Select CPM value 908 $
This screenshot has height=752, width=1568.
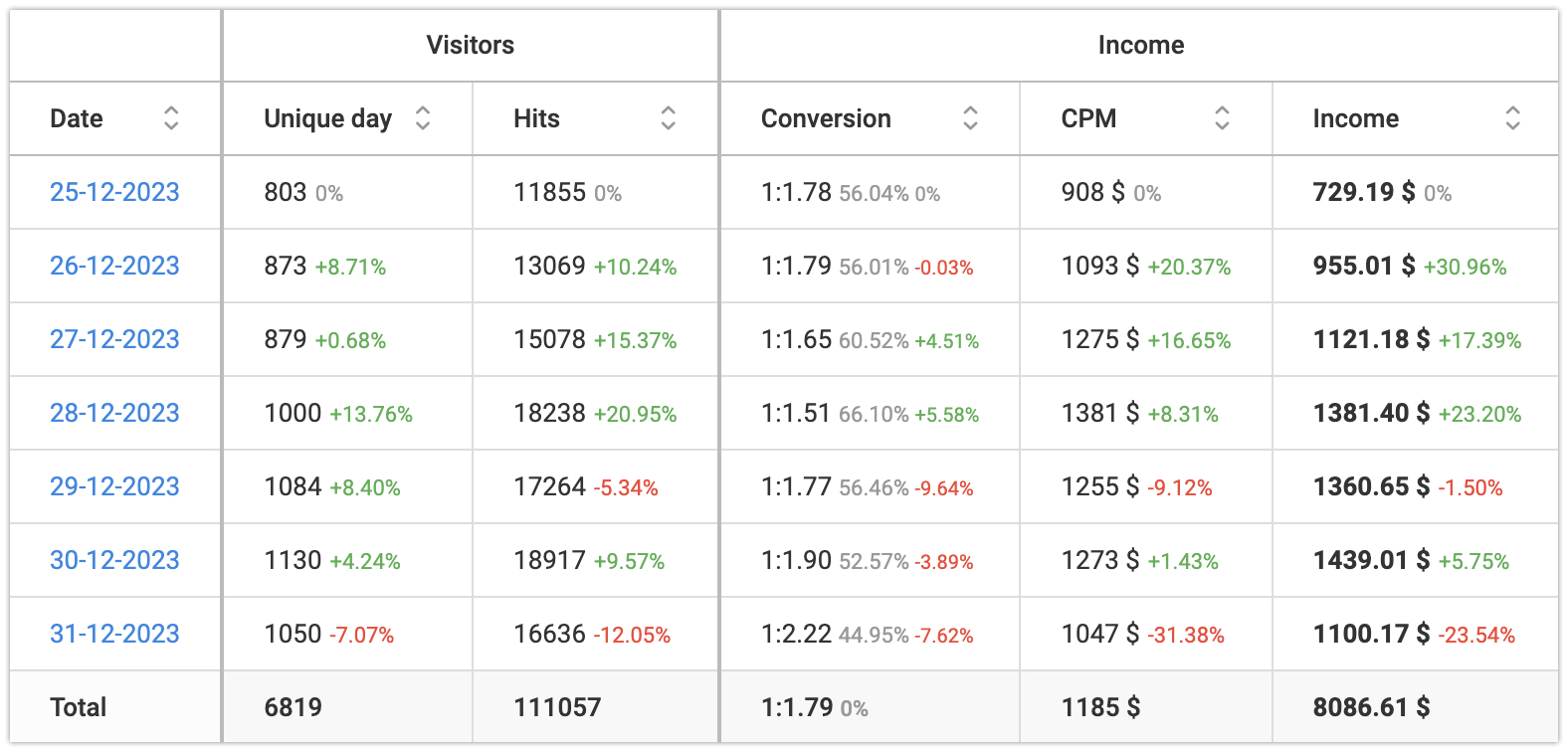point(1093,192)
